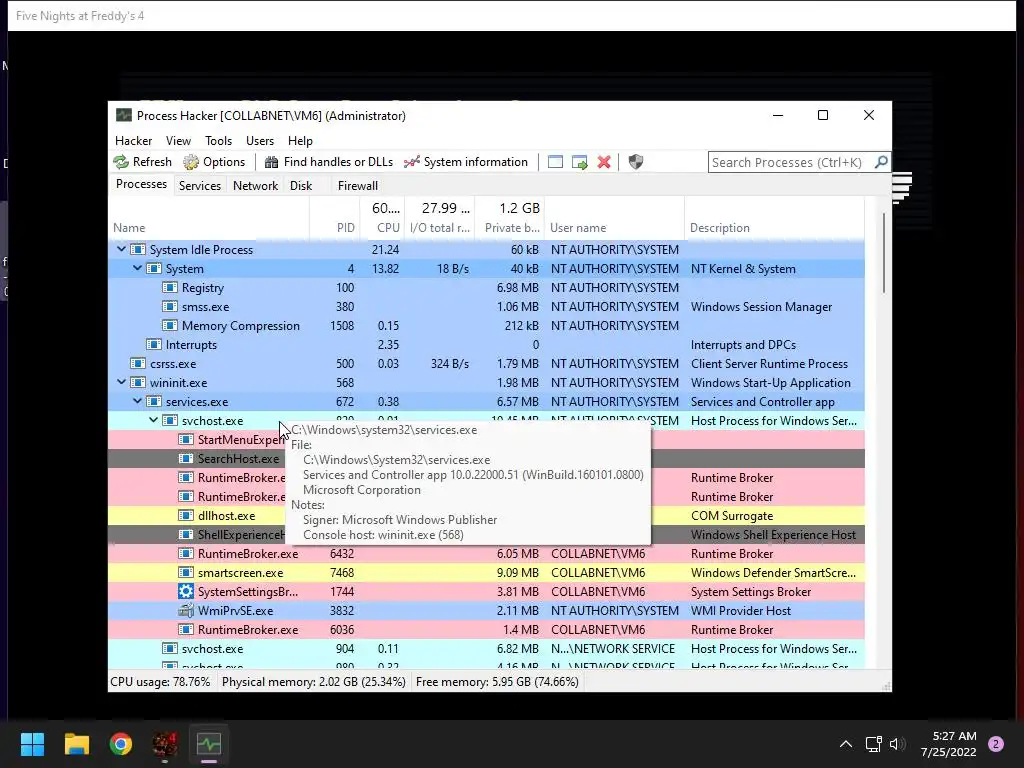Image resolution: width=1024 pixels, height=768 pixels.
Task: Click the Memory Compression process icon
Action: coord(170,326)
